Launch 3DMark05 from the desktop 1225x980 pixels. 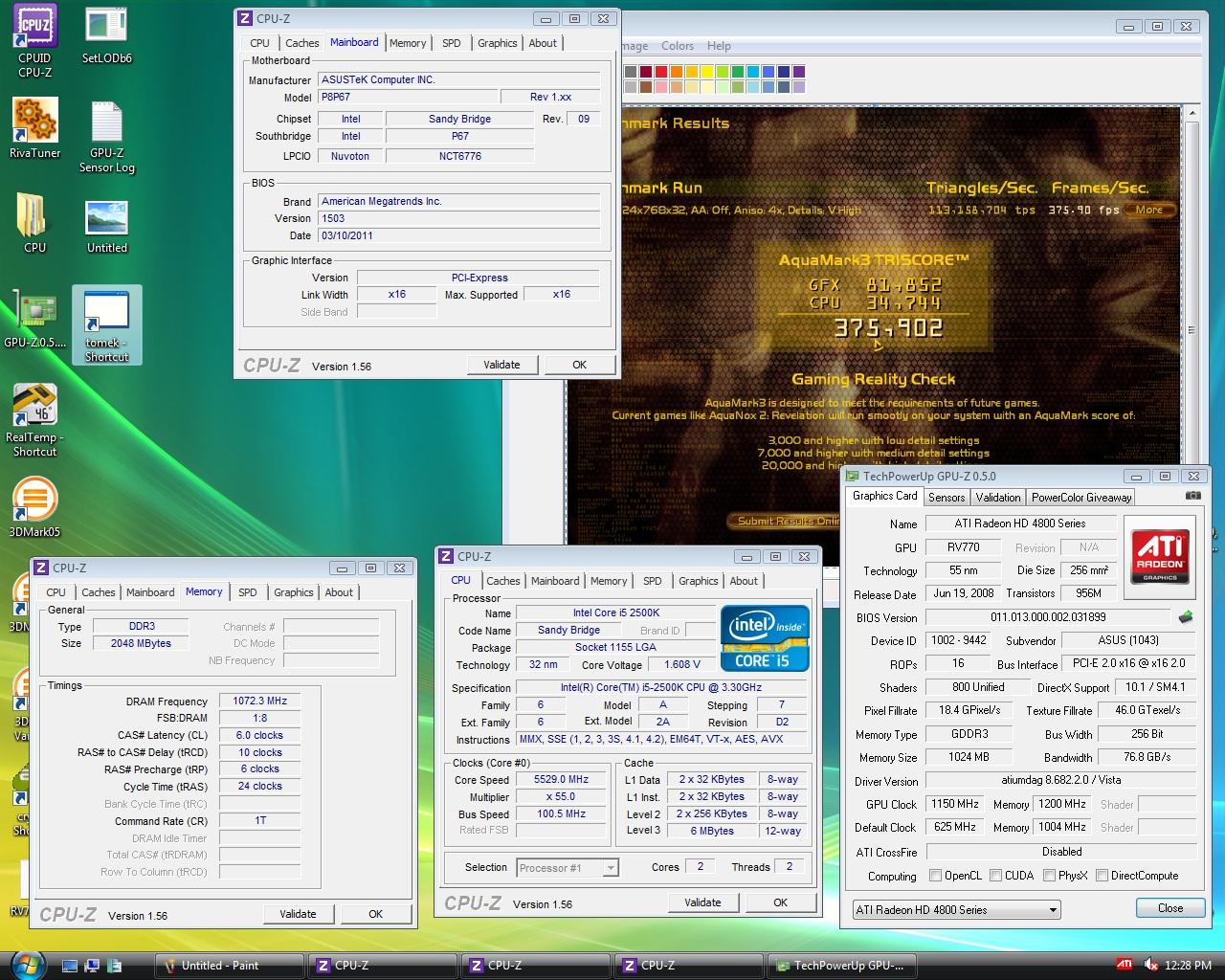pos(34,507)
